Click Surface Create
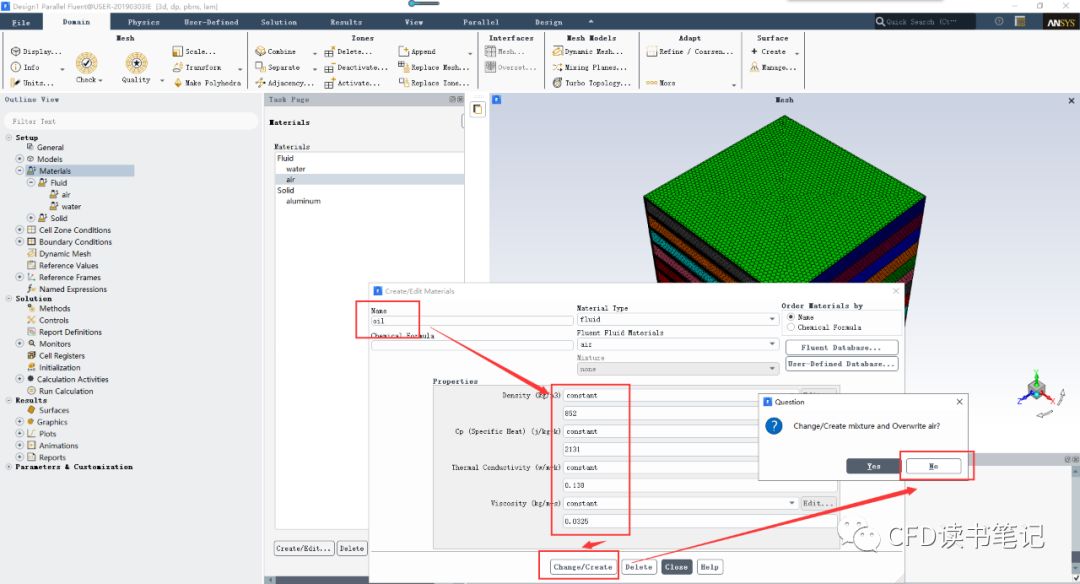The image size is (1080, 584). pos(768,52)
